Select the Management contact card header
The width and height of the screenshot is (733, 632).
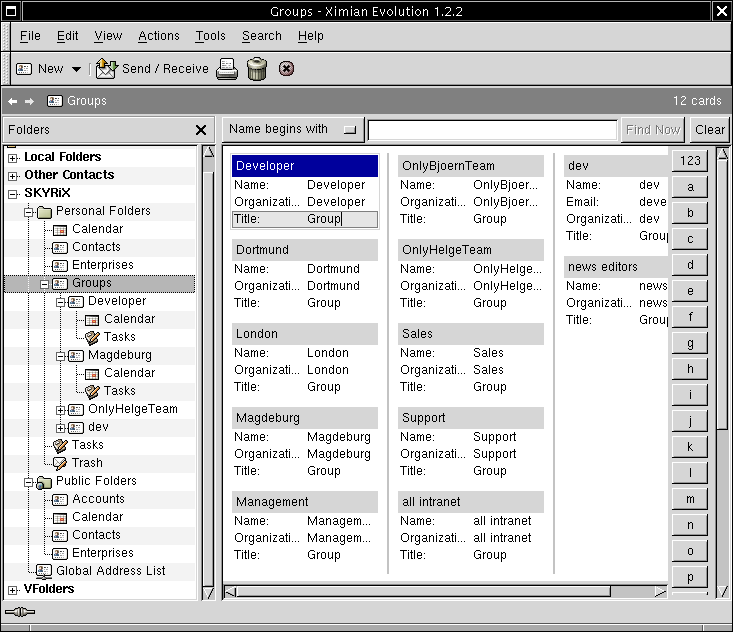tap(305, 502)
